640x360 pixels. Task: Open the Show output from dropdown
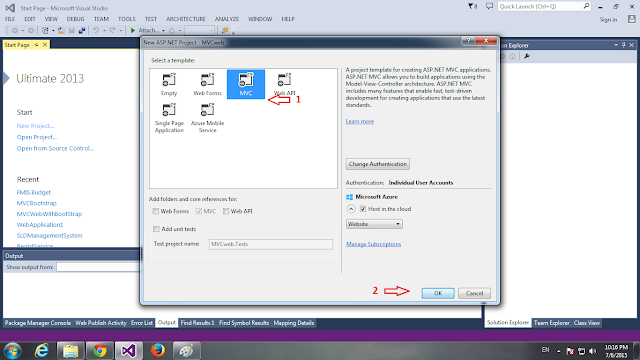pos(98,267)
